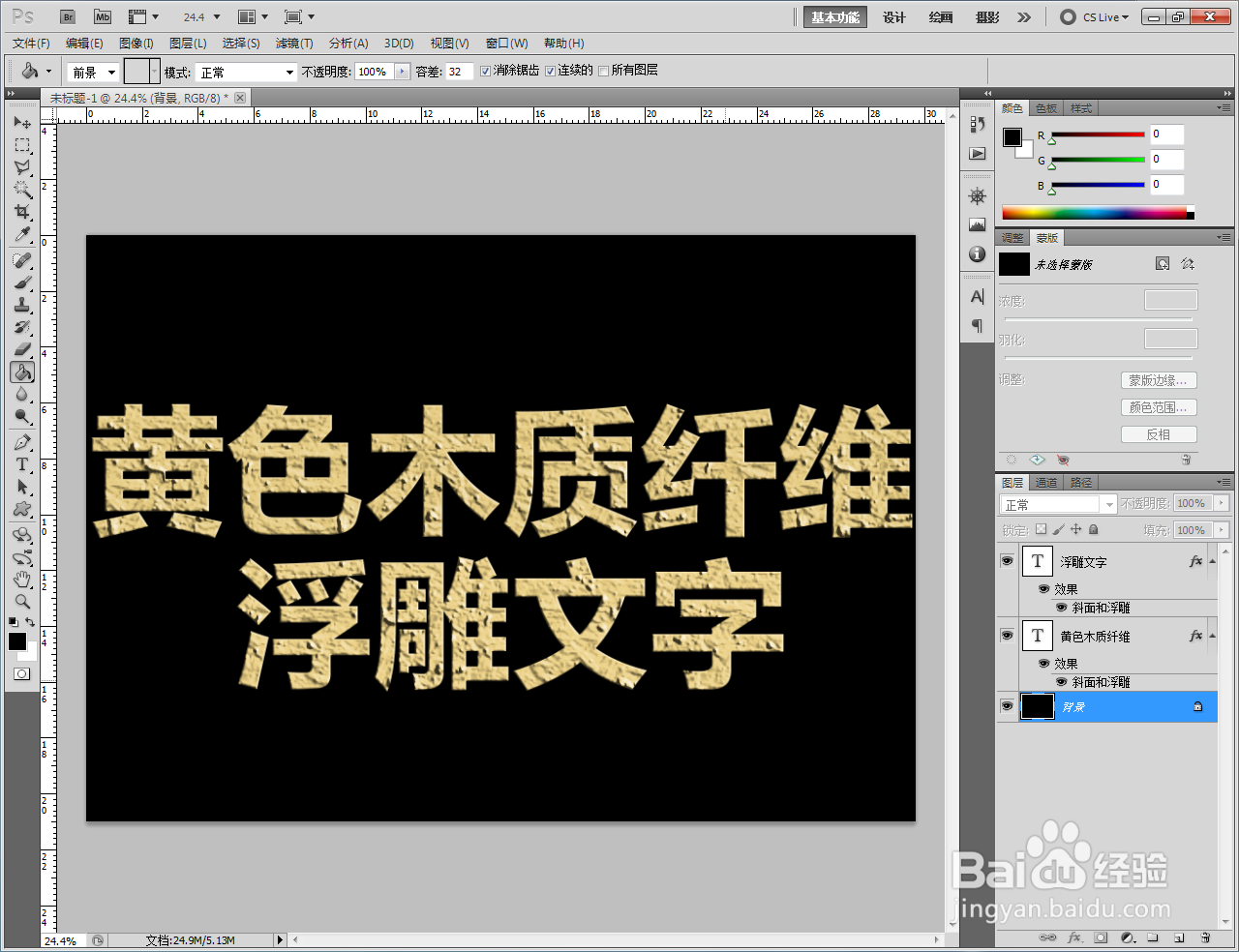Delete layer with trash icon
1239x952 pixels.
click(1205, 937)
